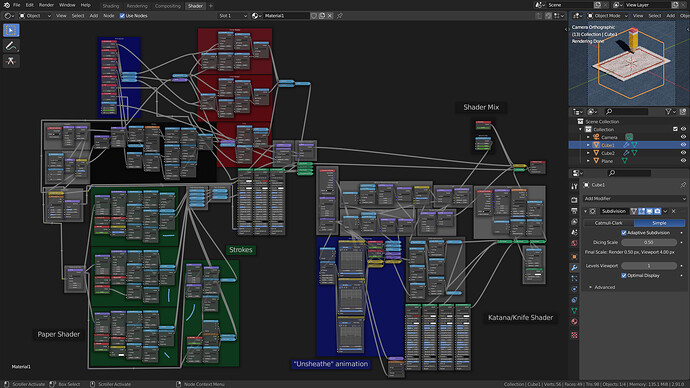Browse materials with the material sphere icon
The width and height of the screenshot is (690, 388).
(x=256, y=16)
